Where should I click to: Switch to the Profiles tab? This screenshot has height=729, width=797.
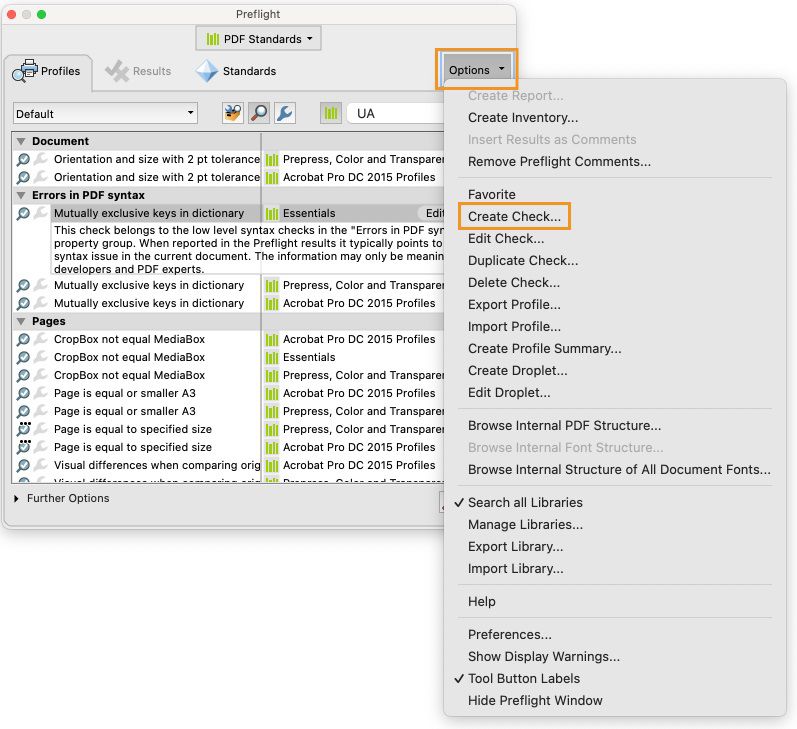[x=48, y=71]
